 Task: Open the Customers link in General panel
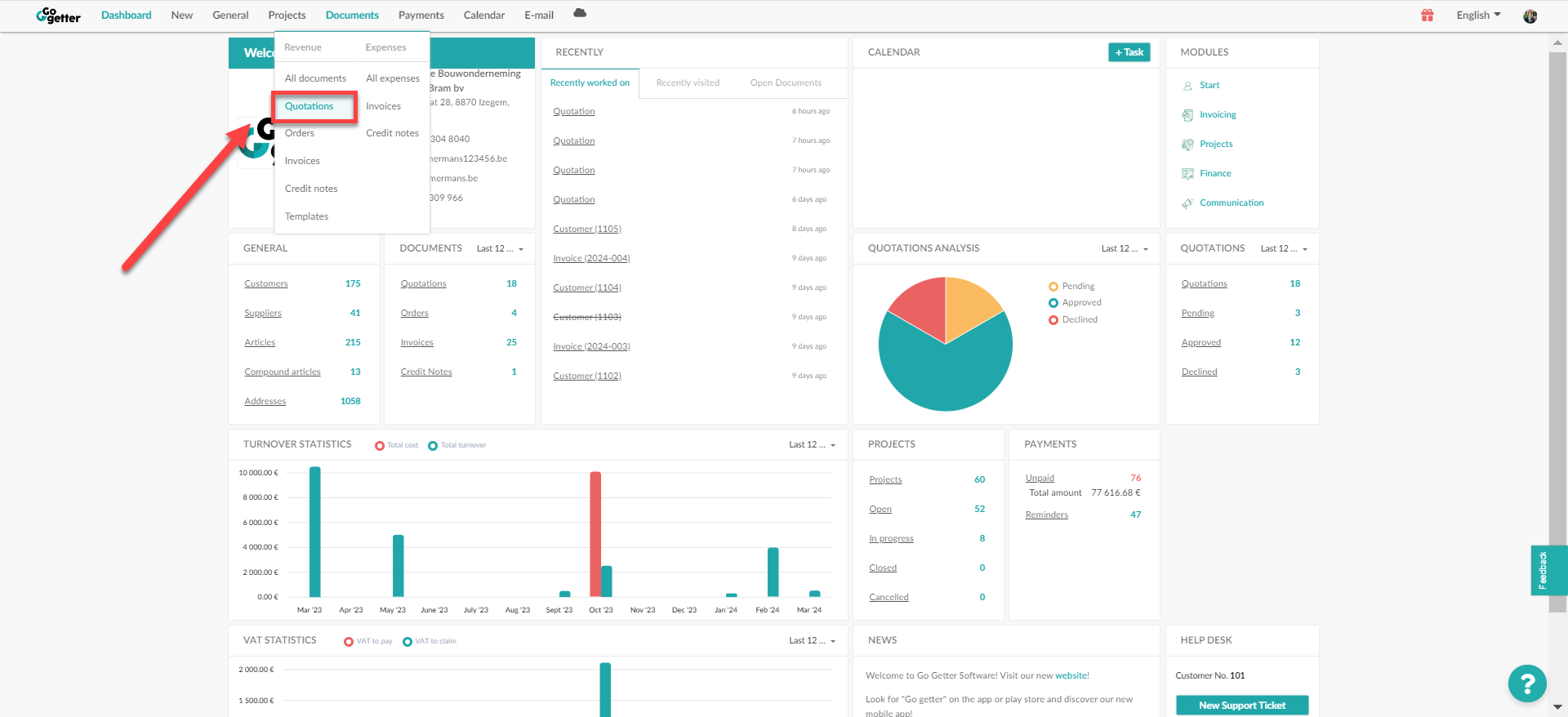click(266, 283)
